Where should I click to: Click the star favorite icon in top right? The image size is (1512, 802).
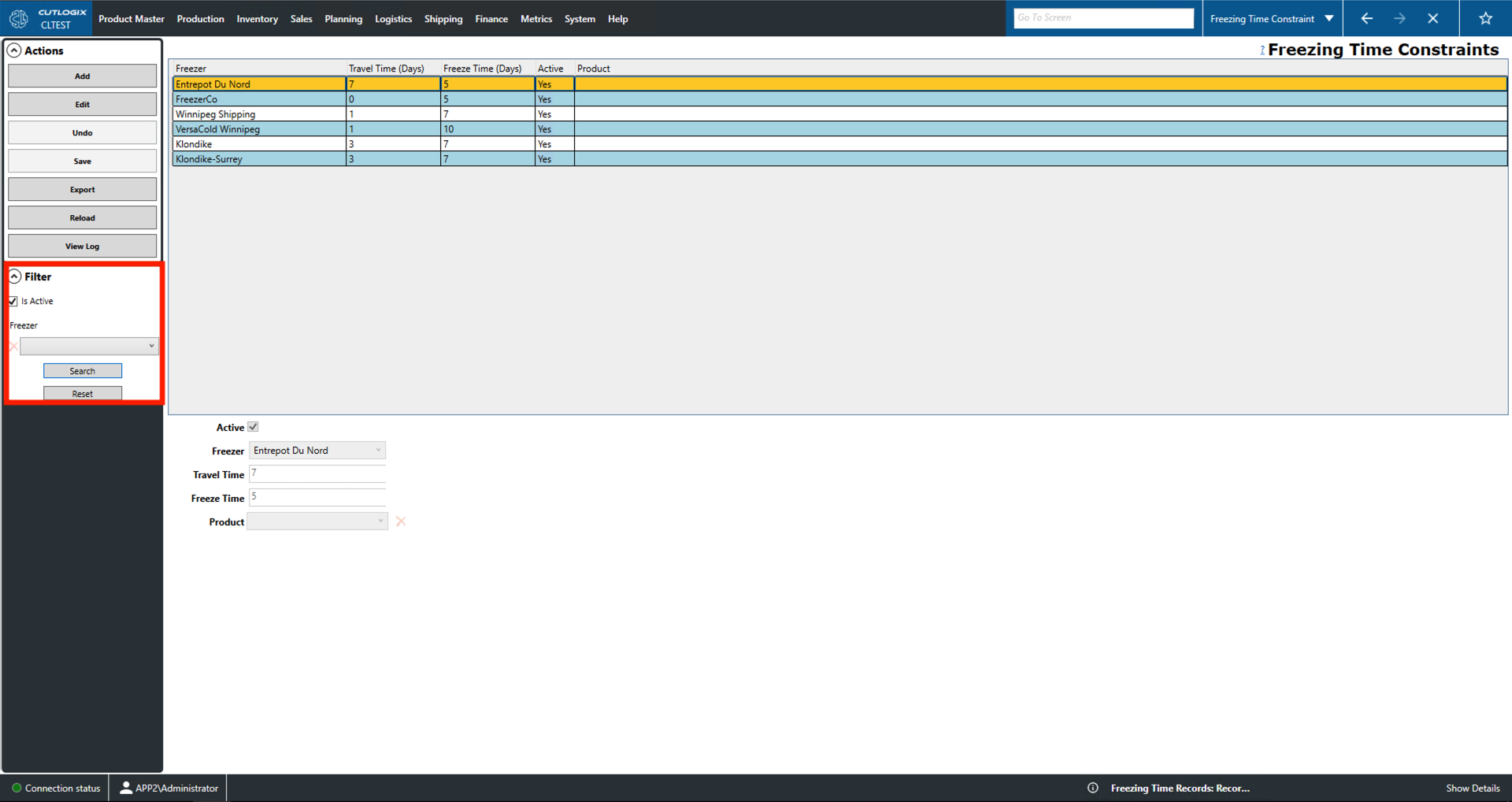(x=1485, y=17)
